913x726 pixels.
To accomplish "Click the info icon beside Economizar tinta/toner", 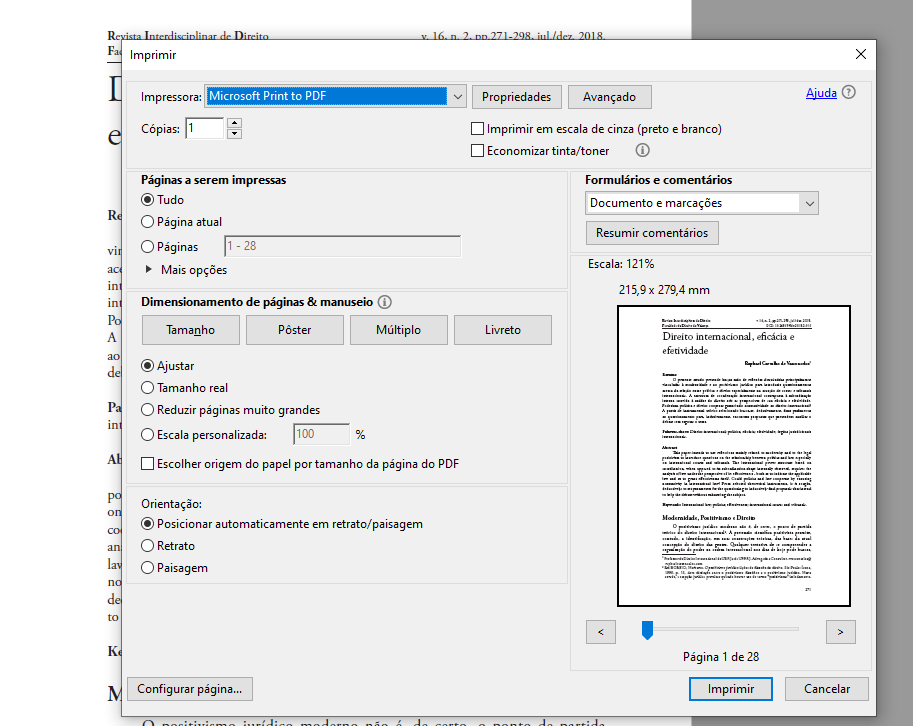I will coord(642,150).
